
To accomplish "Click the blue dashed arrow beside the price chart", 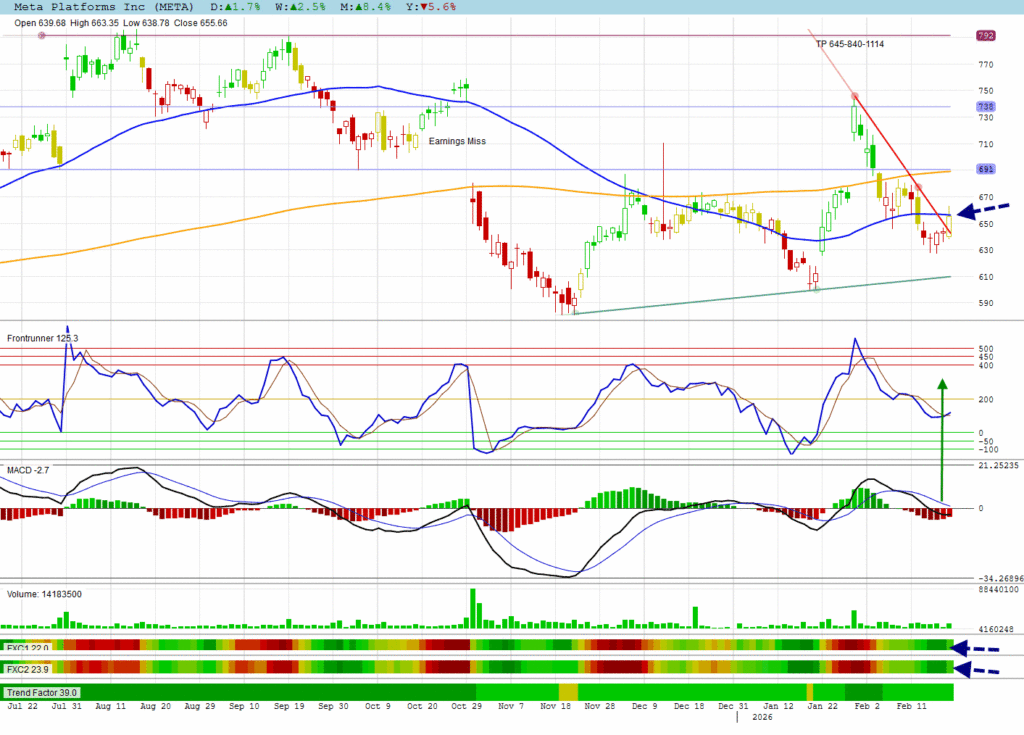I will coord(984,210).
